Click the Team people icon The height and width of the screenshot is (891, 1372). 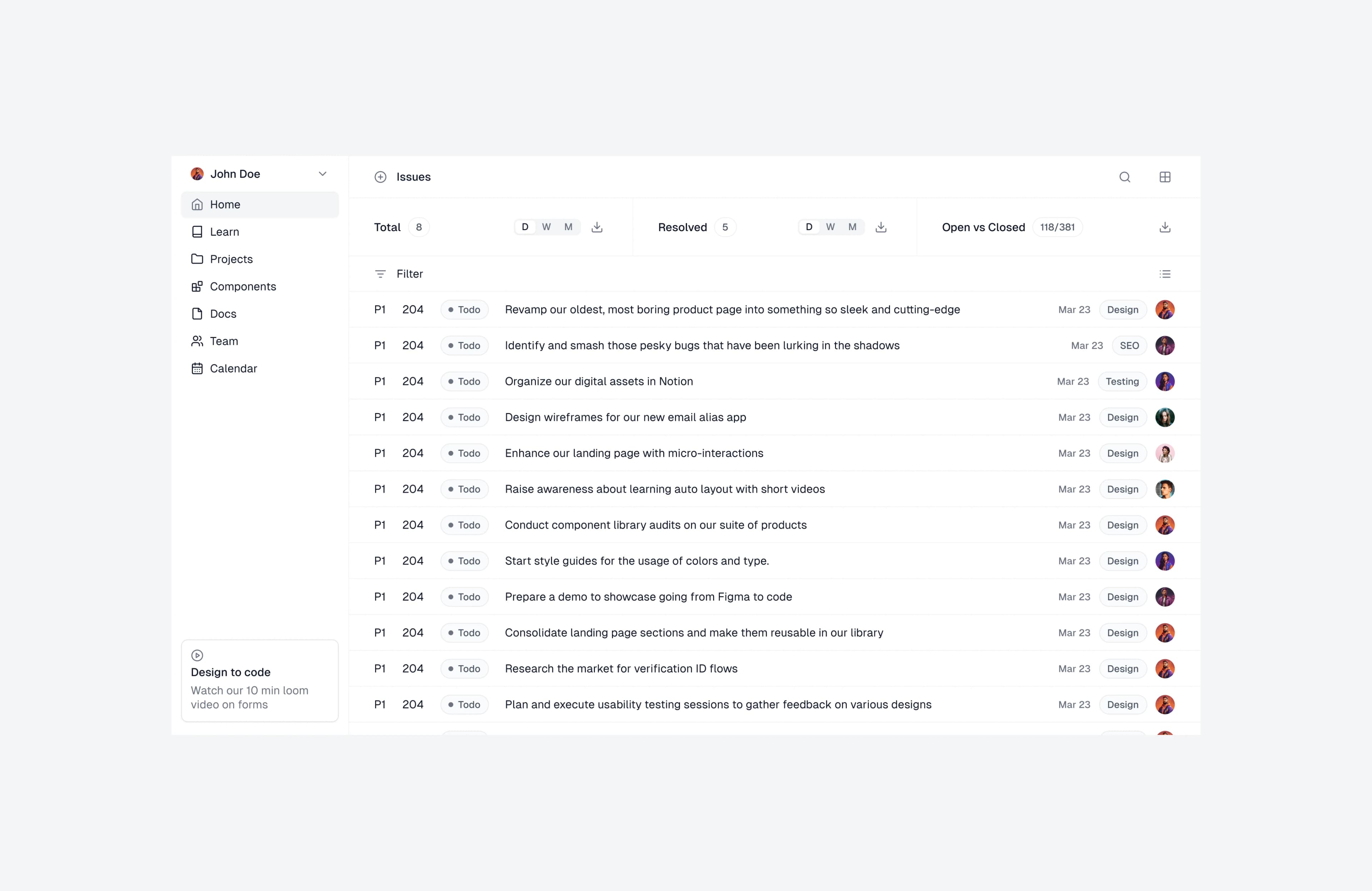click(x=197, y=341)
